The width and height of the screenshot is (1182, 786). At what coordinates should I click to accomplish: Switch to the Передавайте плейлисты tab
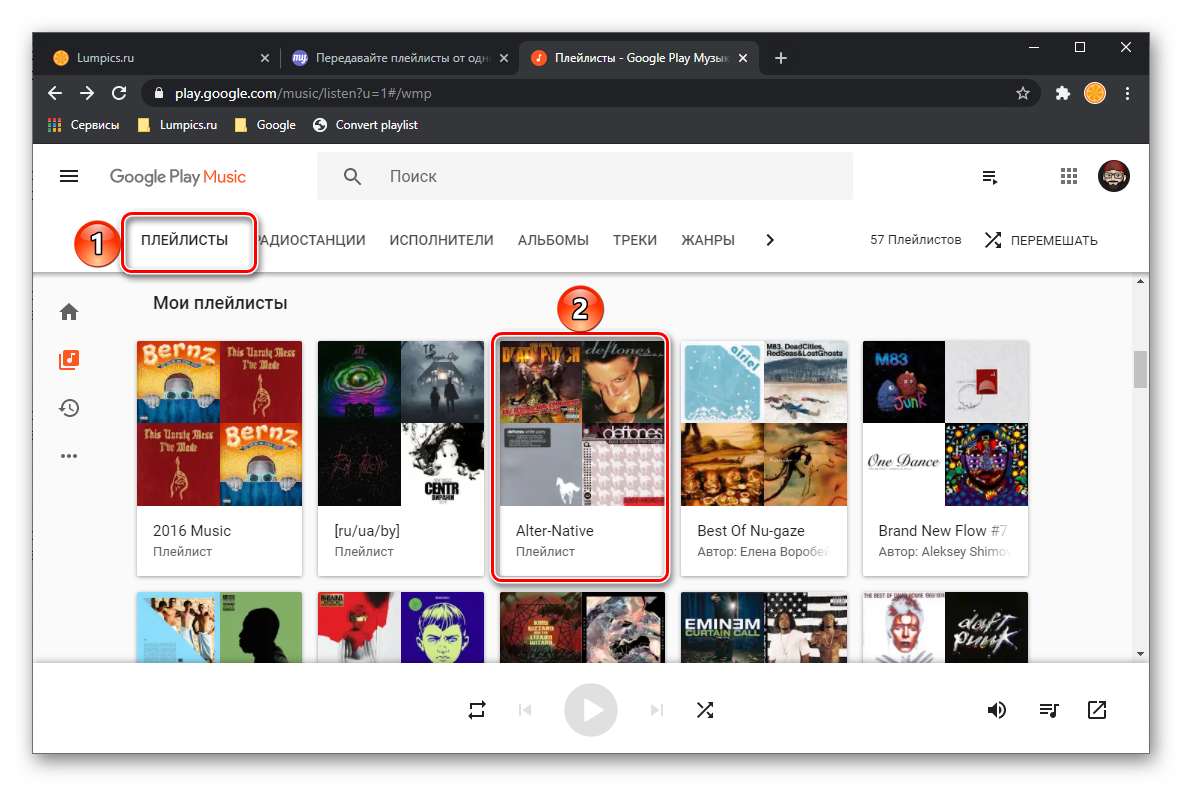pos(399,58)
